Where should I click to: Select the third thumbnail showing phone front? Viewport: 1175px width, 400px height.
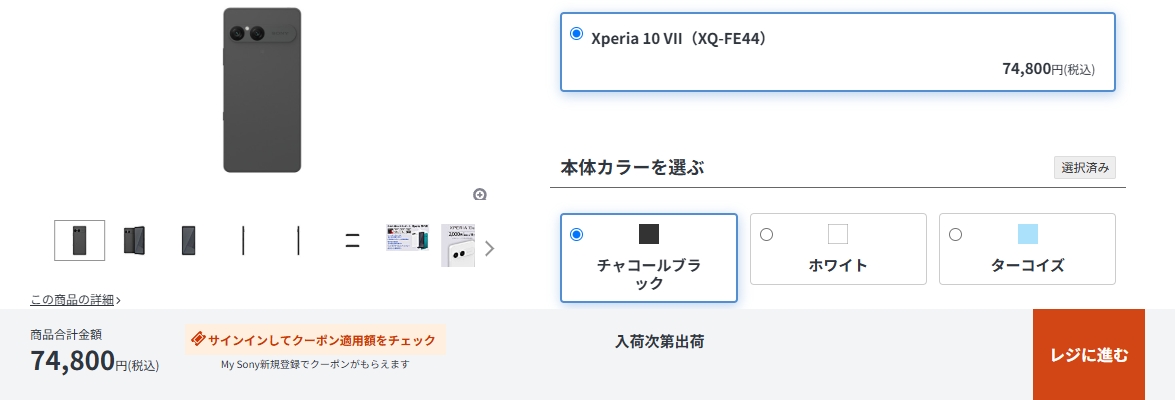189,240
